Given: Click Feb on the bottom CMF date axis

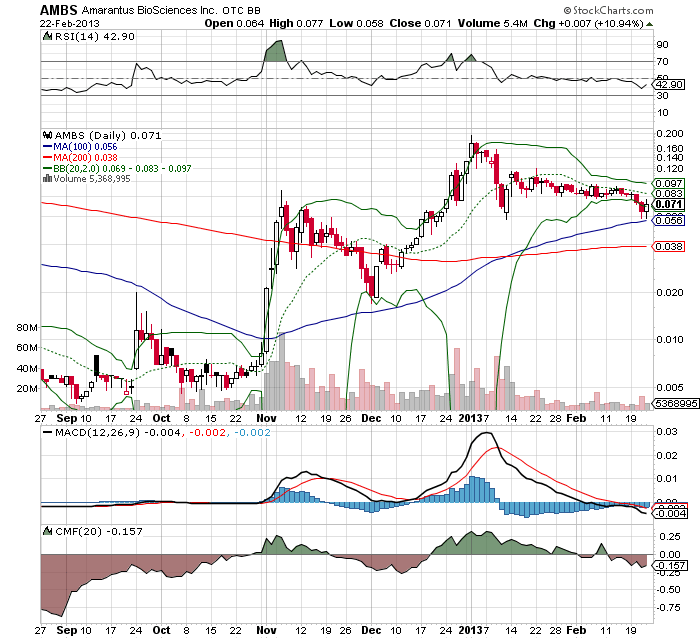Looking at the screenshot, I should coord(576,630).
